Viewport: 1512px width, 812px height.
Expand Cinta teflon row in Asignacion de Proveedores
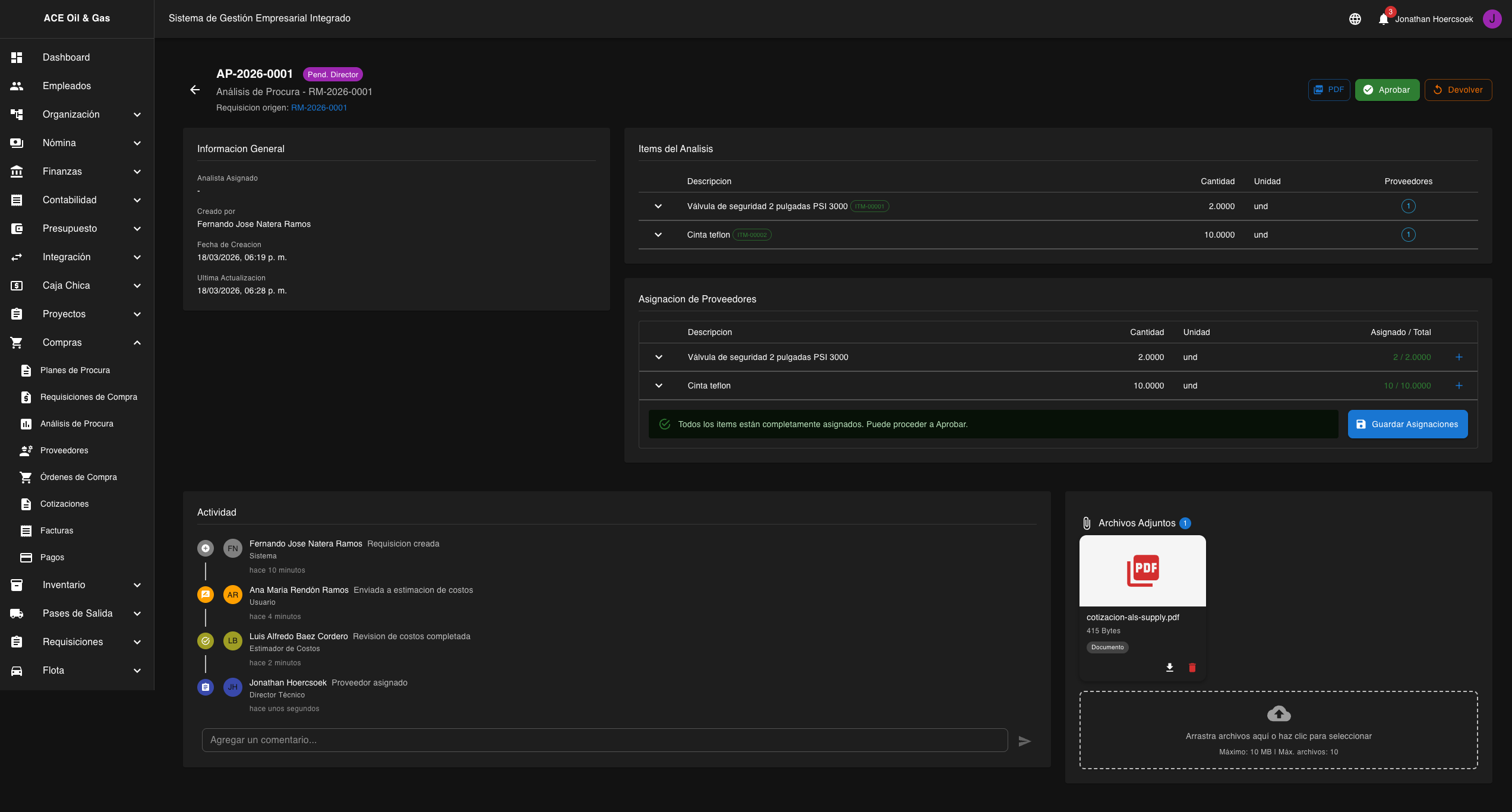click(x=659, y=386)
